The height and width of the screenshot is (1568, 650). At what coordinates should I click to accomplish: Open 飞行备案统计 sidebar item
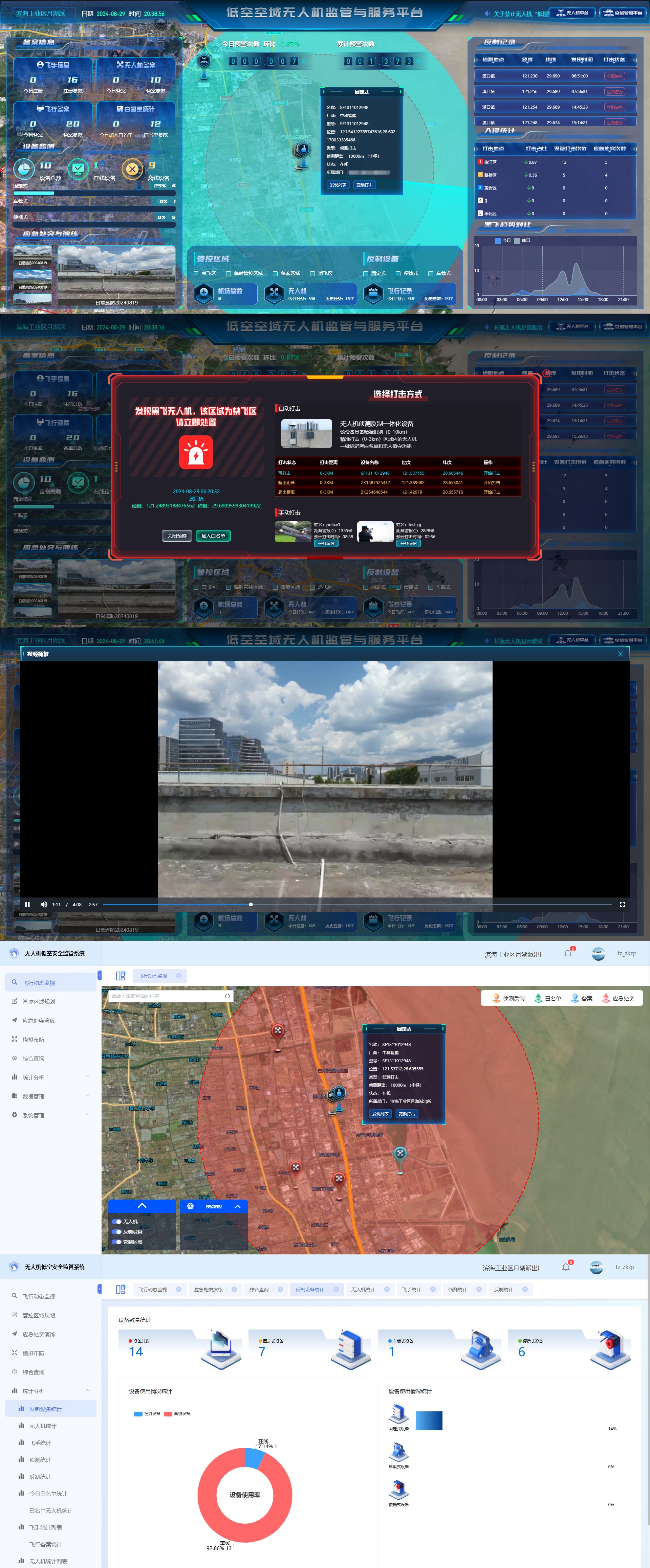click(46, 1544)
